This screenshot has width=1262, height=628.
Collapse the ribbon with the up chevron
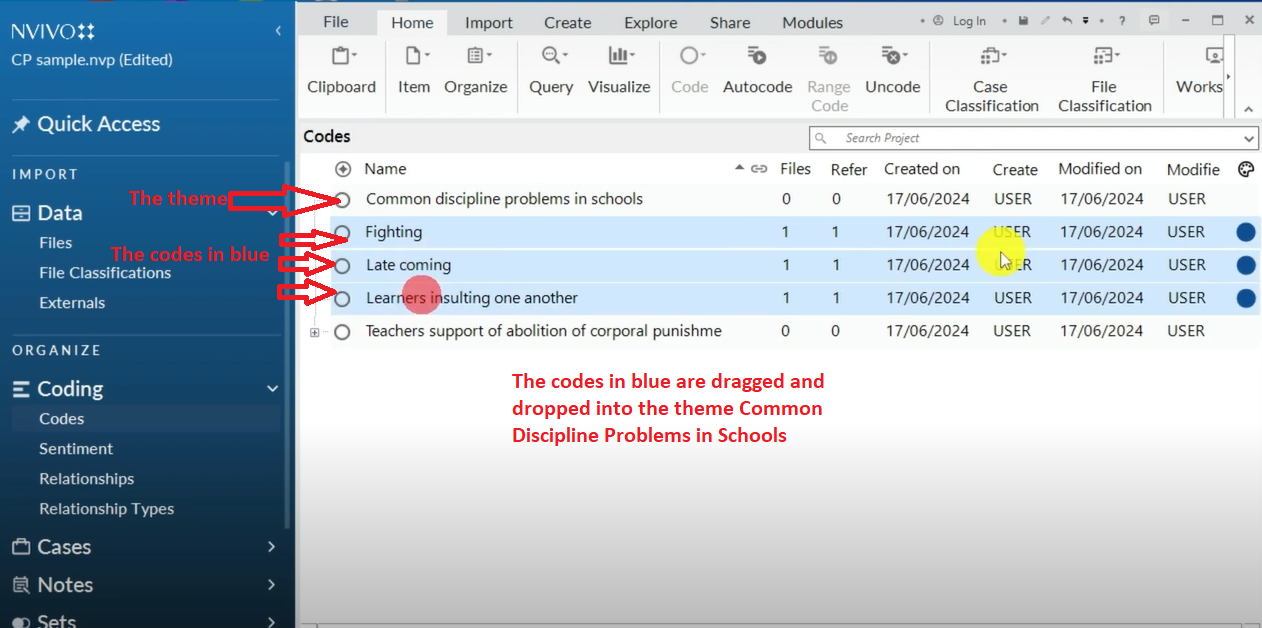(1249, 109)
